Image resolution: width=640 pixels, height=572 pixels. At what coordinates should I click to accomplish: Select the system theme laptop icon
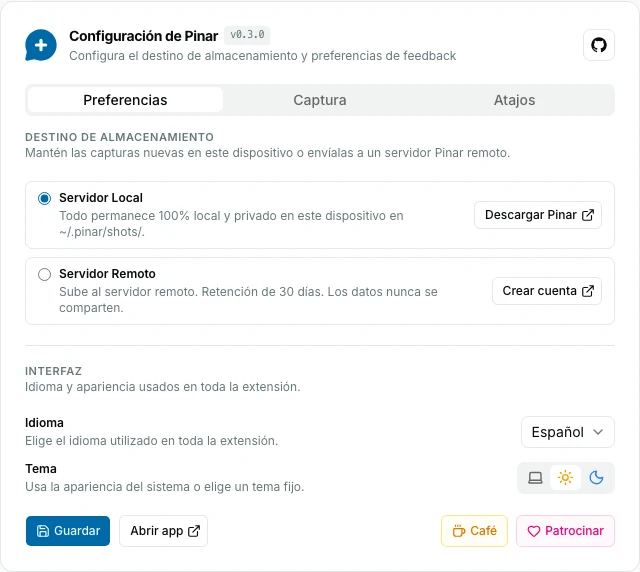(535, 477)
